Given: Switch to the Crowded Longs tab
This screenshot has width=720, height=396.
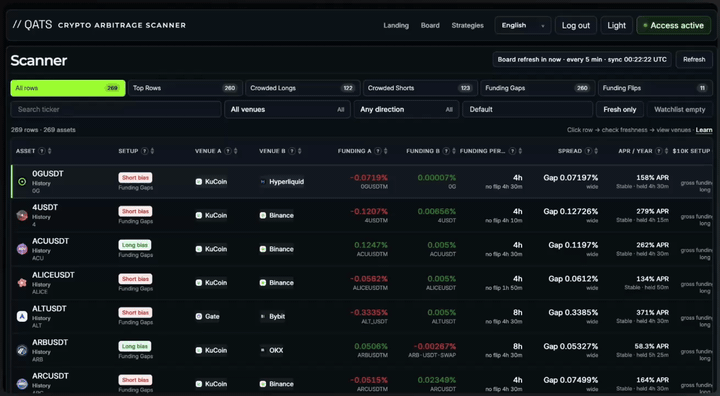Looking at the screenshot, I should [302, 88].
